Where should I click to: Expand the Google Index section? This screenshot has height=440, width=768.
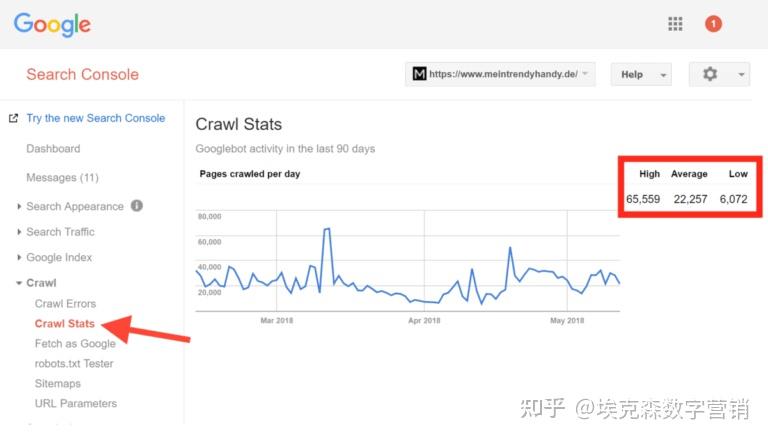click(x=59, y=258)
